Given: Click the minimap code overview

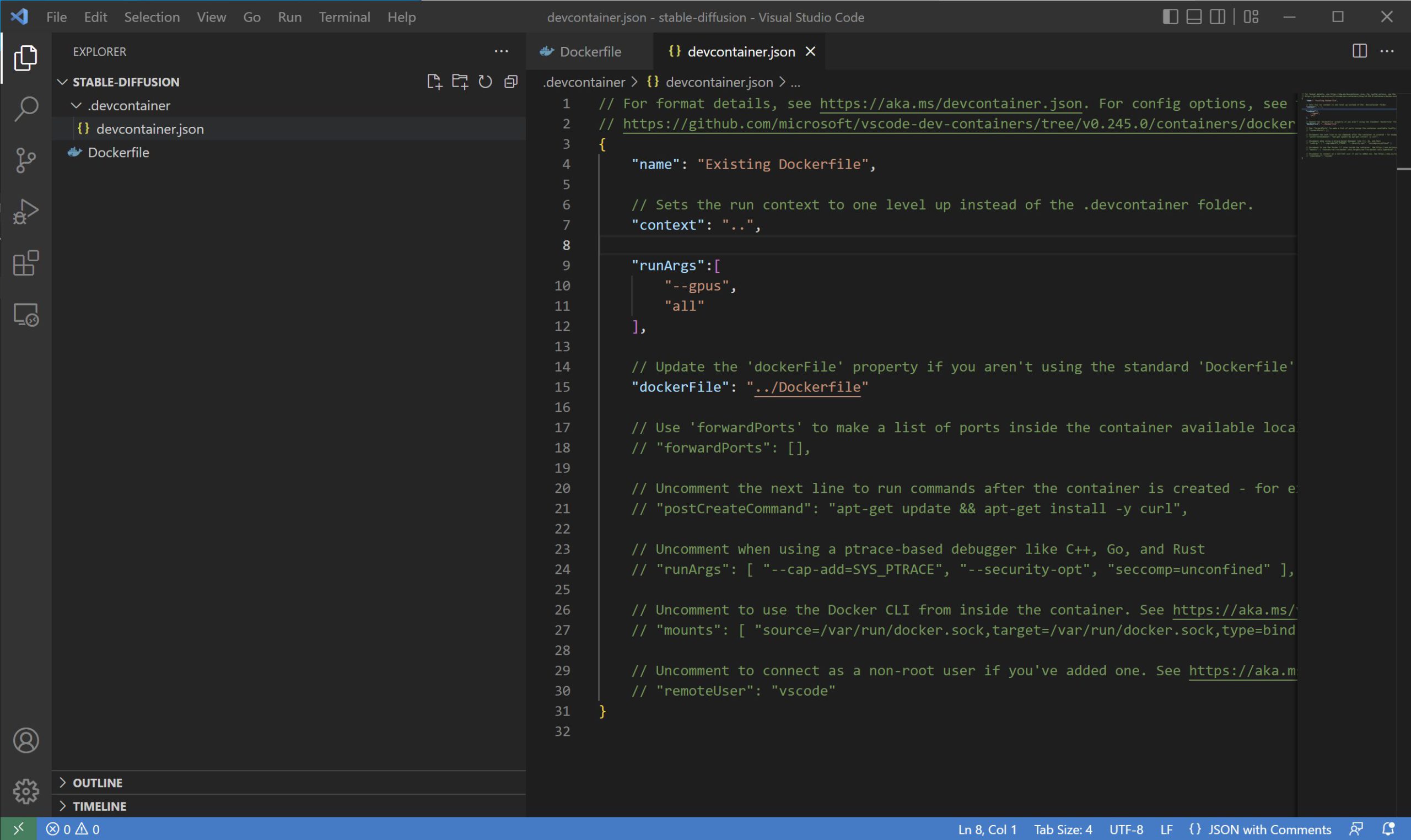Looking at the screenshot, I should (x=1347, y=127).
